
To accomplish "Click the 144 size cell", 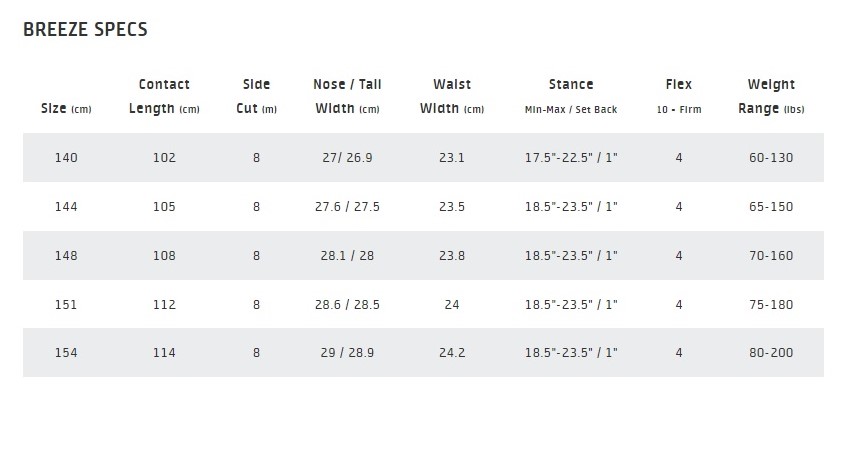I will 66,207.
